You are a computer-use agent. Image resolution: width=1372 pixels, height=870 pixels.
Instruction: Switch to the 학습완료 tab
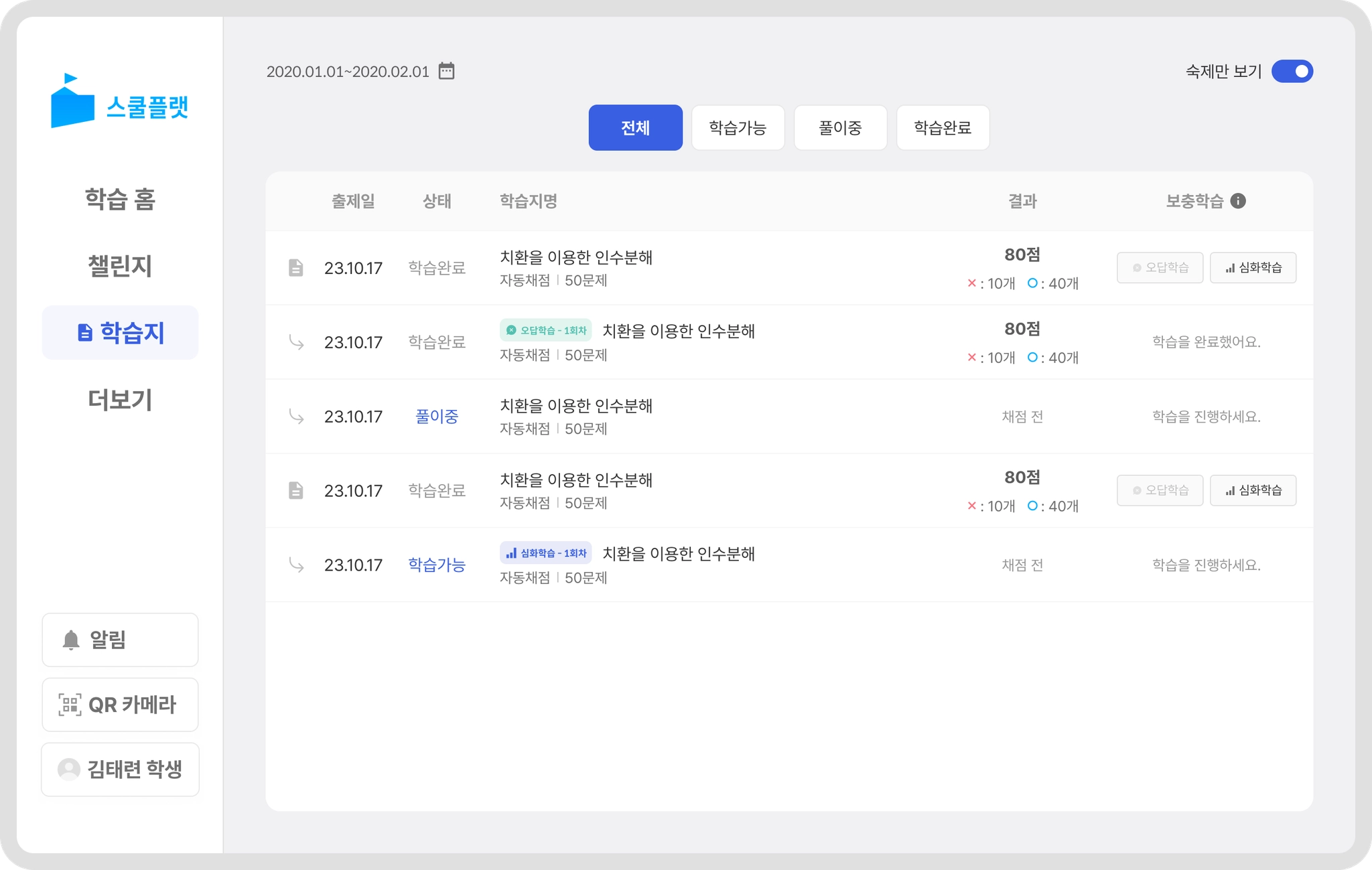tap(943, 128)
